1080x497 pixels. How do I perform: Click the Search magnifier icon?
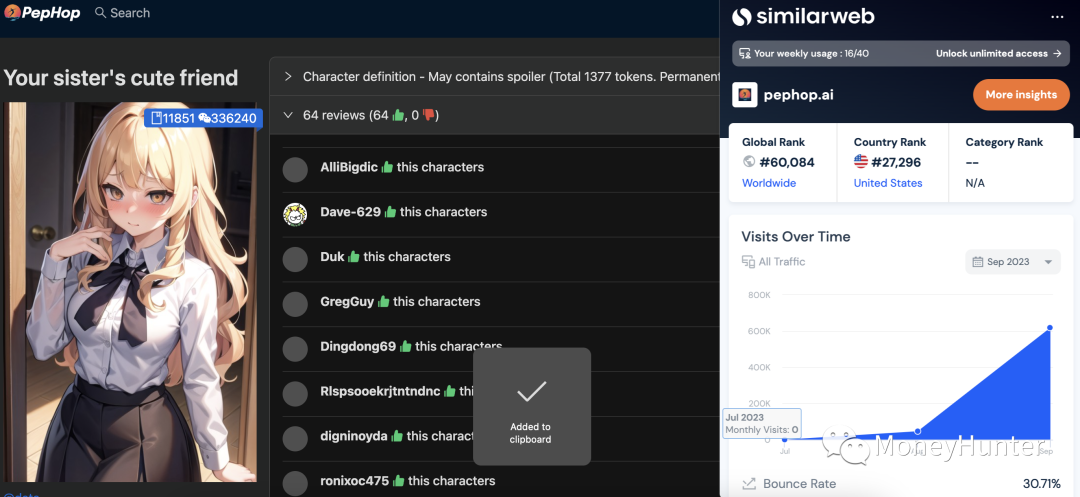pyautogui.click(x=100, y=13)
